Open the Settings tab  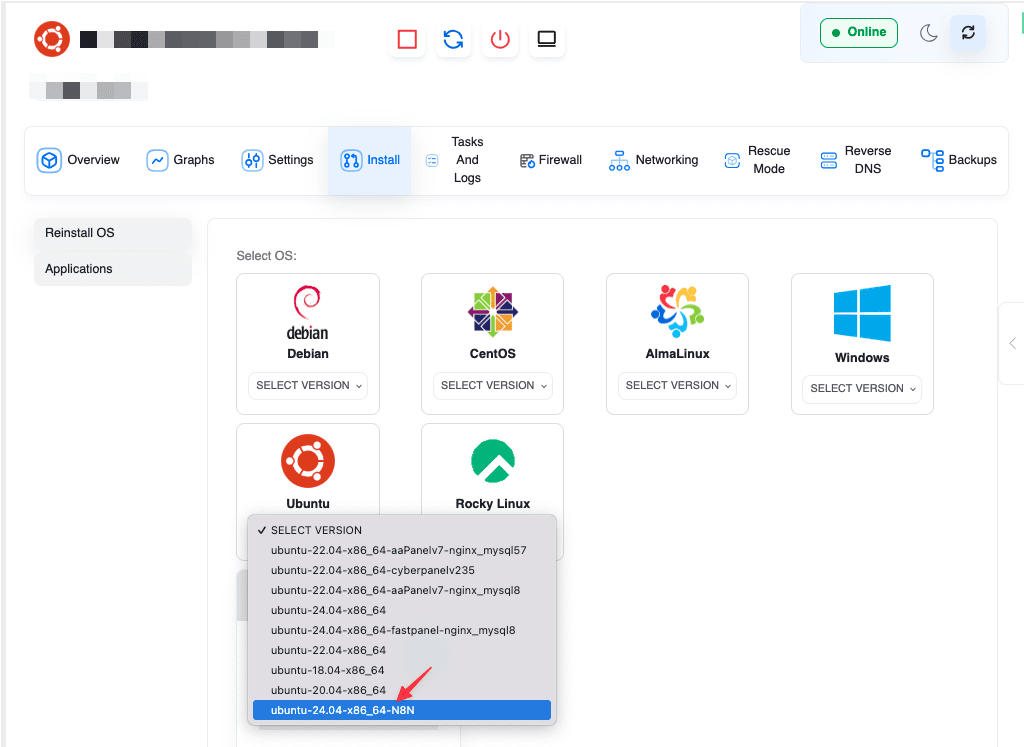[x=277, y=160]
